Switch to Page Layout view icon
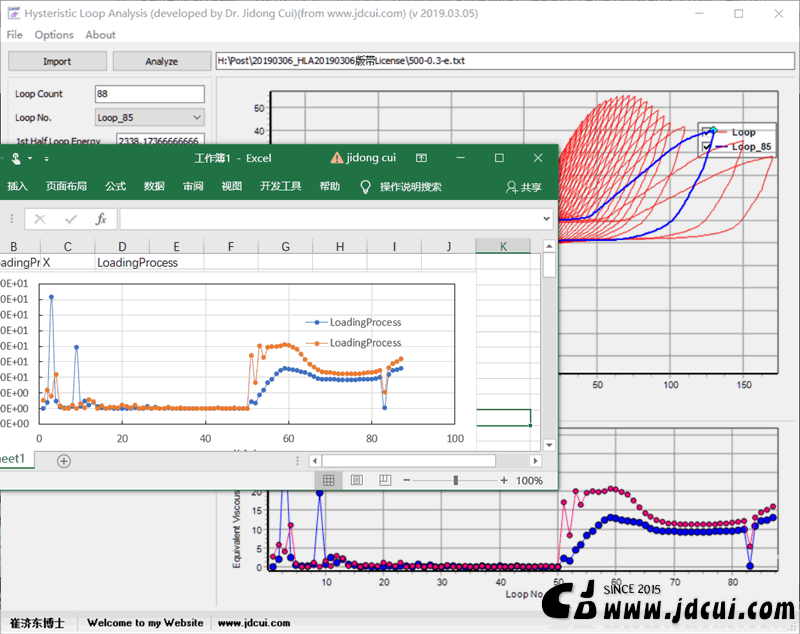800x634 pixels. click(x=357, y=480)
